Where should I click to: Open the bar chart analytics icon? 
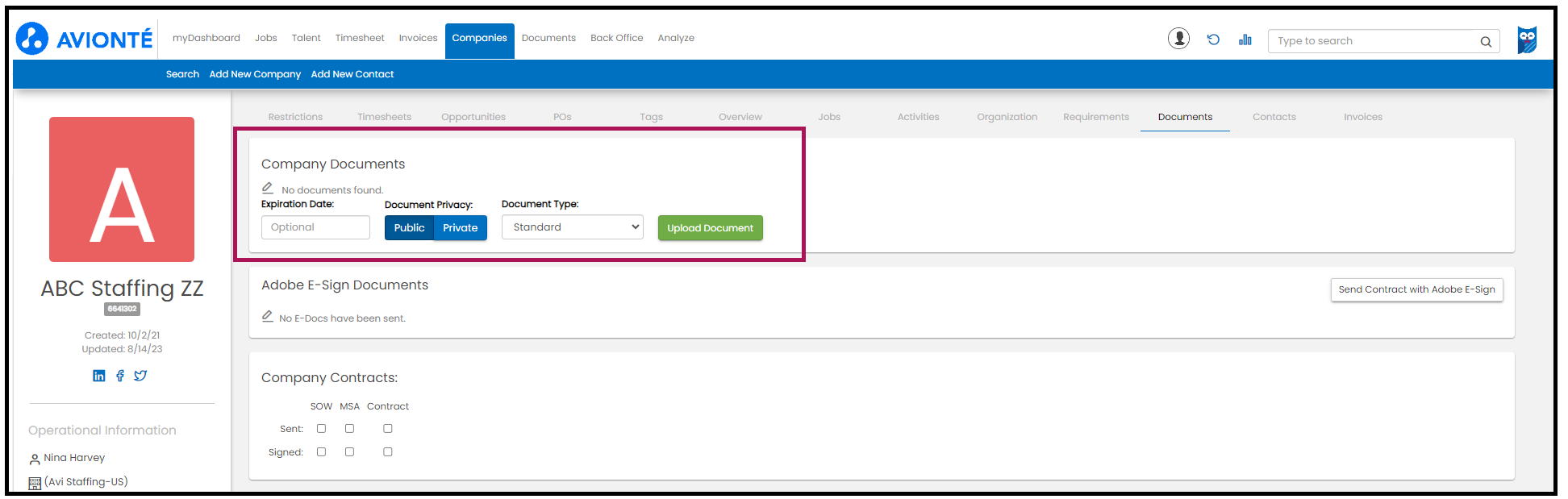tap(1245, 40)
